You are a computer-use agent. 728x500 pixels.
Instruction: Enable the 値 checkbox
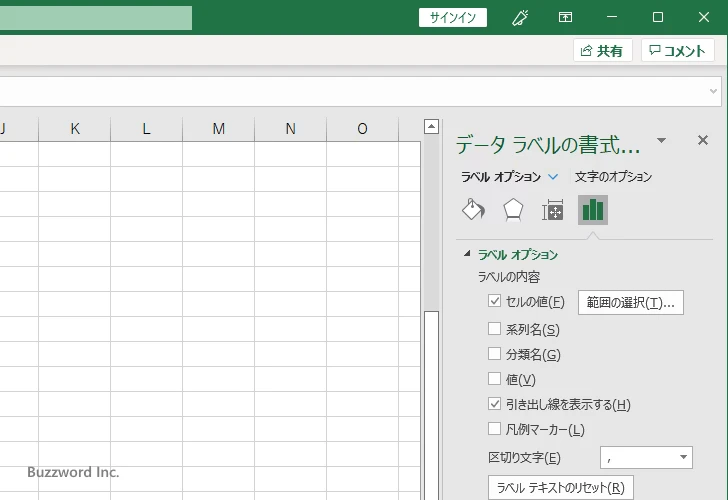pyautogui.click(x=494, y=379)
